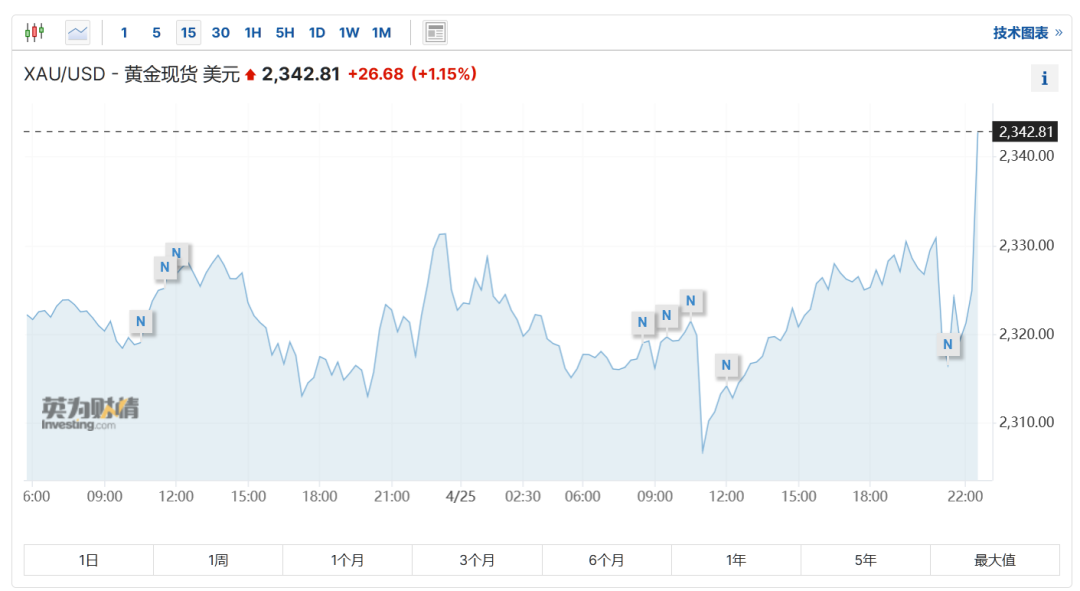This screenshot has height=591, width=1080.
Task: Click the Investing.com watermark logo
Action: 89,413
